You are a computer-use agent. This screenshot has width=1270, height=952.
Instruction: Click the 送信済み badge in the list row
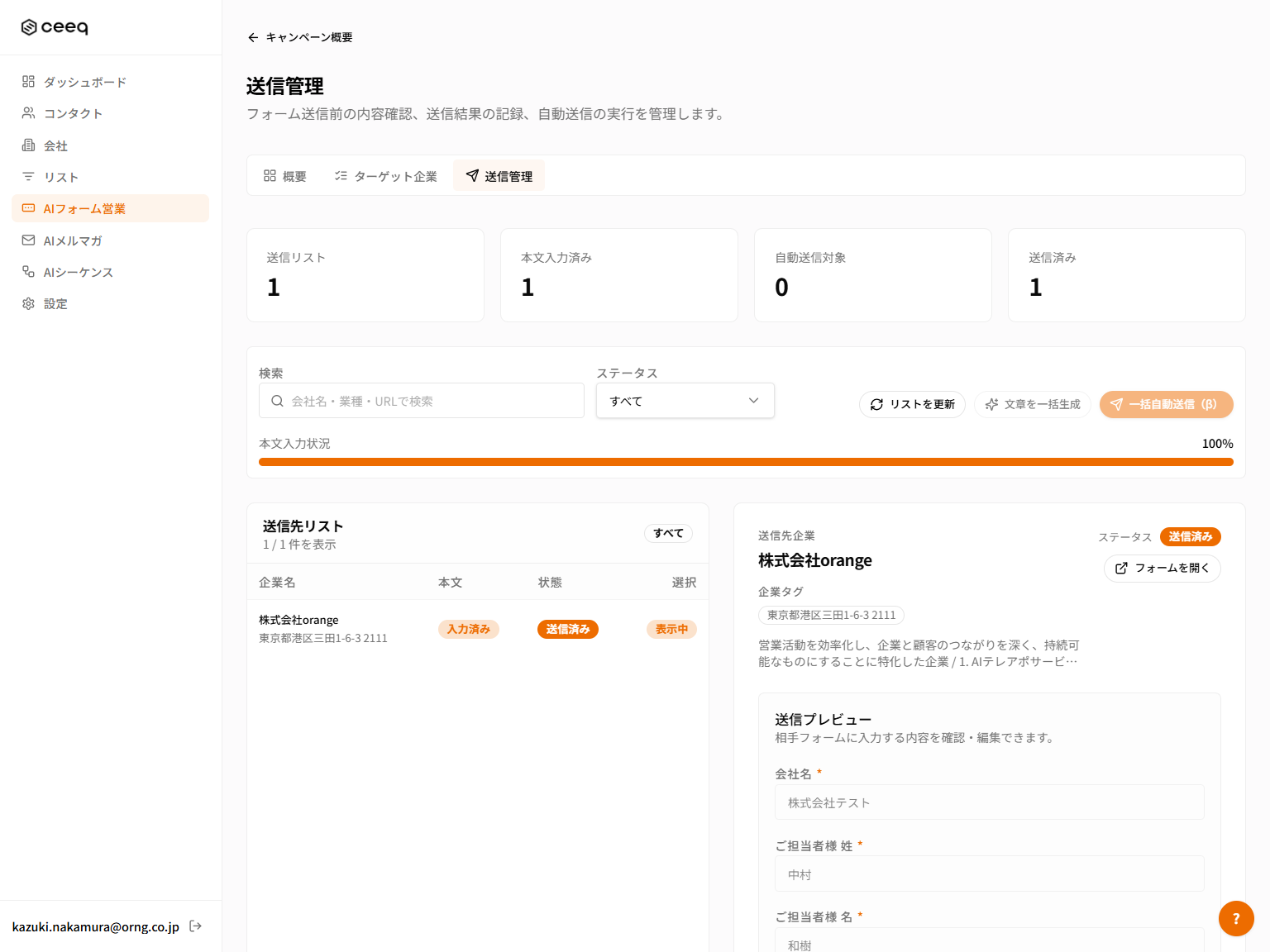tap(567, 629)
